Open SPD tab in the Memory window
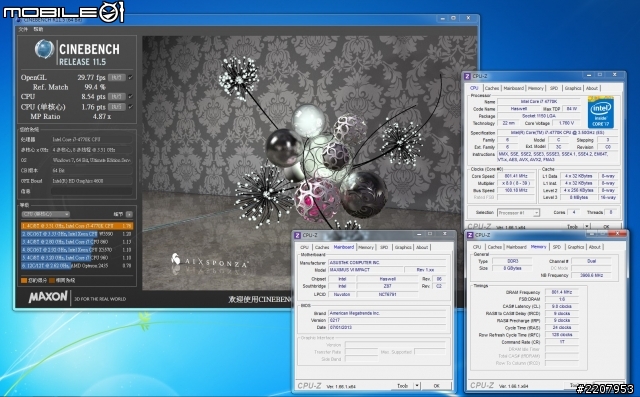The width and height of the screenshot is (640, 397). [x=557, y=247]
